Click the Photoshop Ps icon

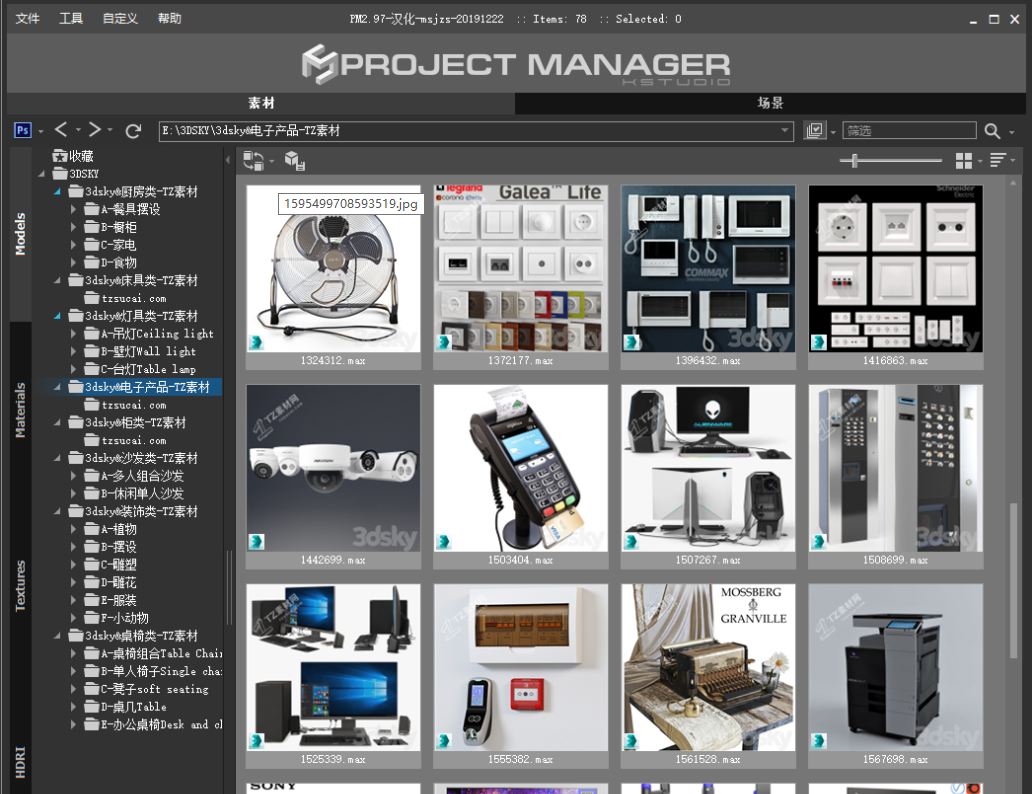click(x=22, y=130)
